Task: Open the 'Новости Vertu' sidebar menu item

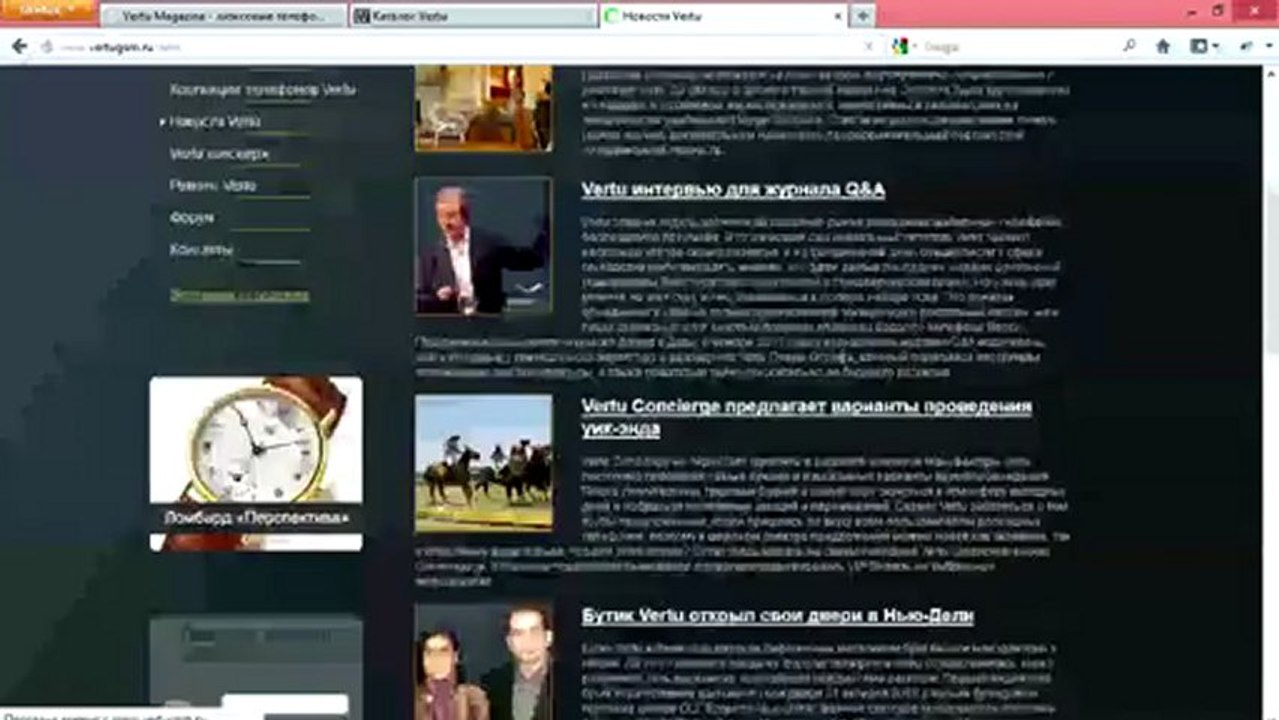Action: click(x=215, y=122)
